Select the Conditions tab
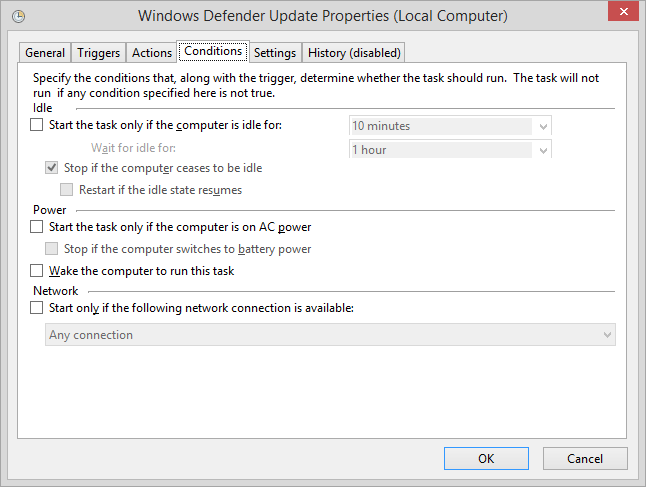The width and height of the screenshot is (646, 487). tap(213, 51)
